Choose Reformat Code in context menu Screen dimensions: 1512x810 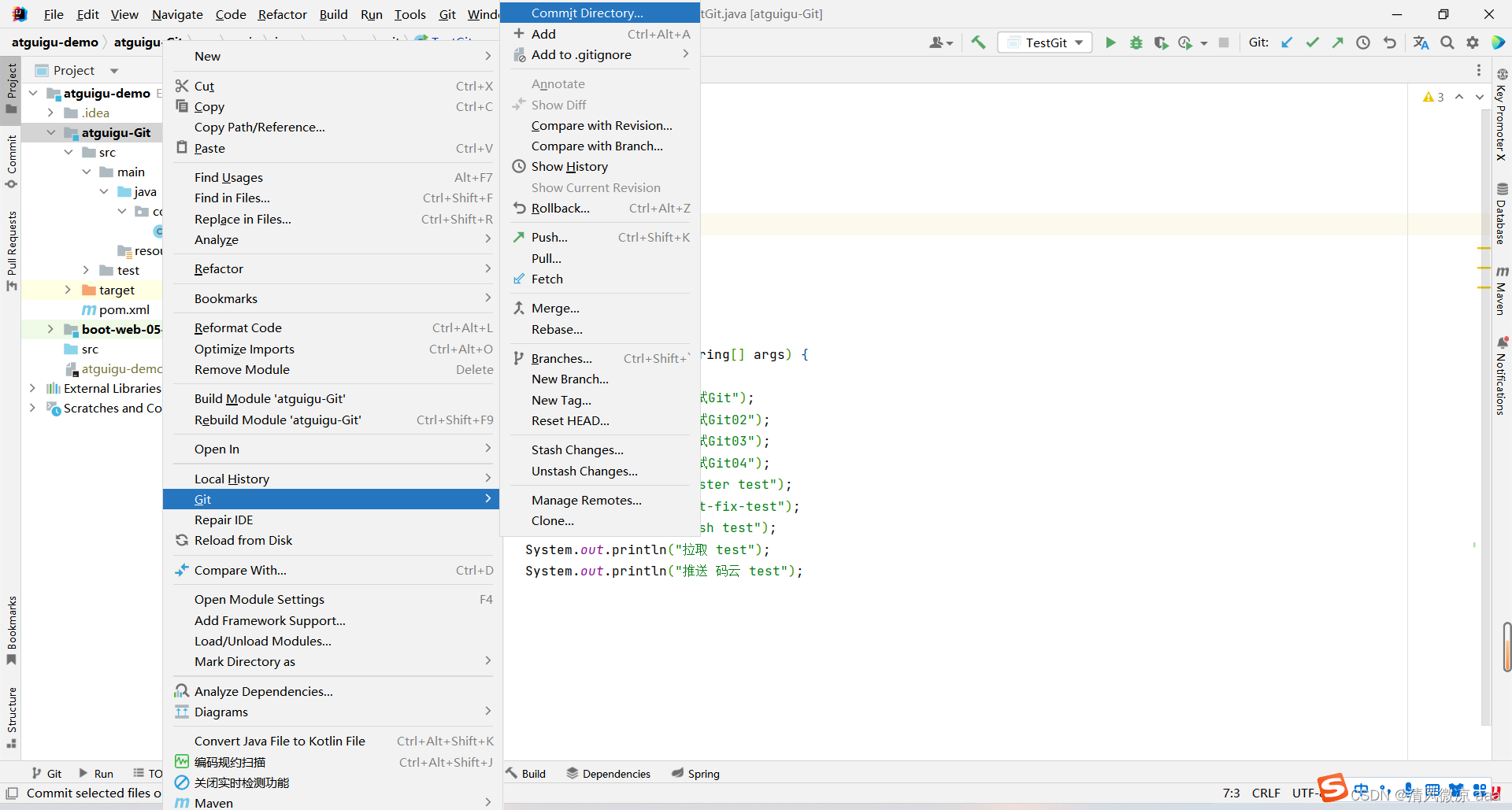pyautogui.click(x=331, y=328)
